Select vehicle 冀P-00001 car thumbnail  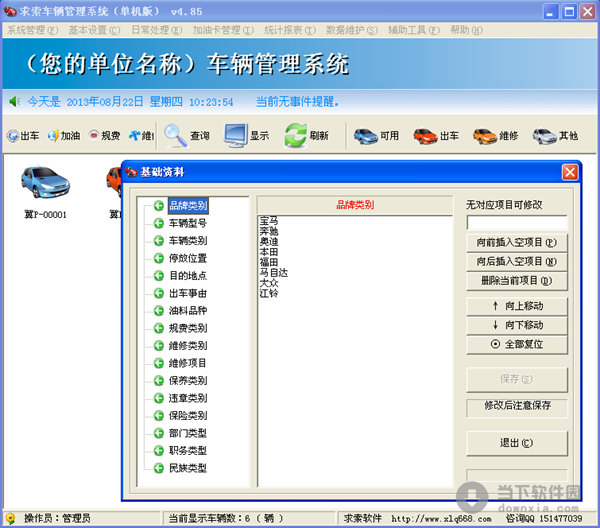tap(45, 183)
